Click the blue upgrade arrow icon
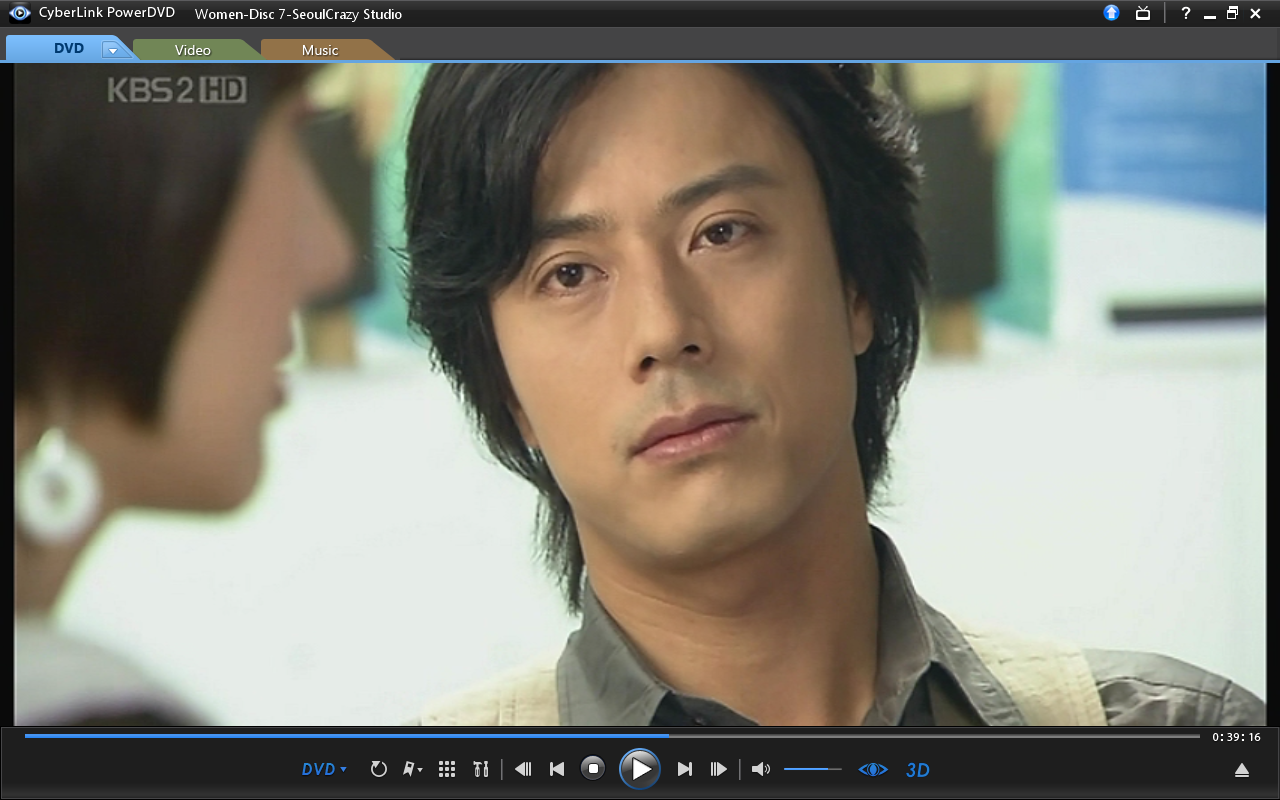 click(x=1112, y=13)
